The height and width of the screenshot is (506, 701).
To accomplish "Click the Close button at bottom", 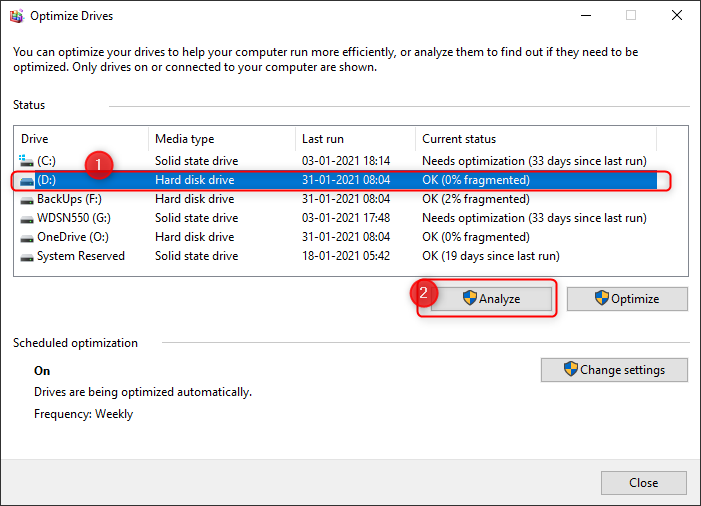I will point(644,483).
